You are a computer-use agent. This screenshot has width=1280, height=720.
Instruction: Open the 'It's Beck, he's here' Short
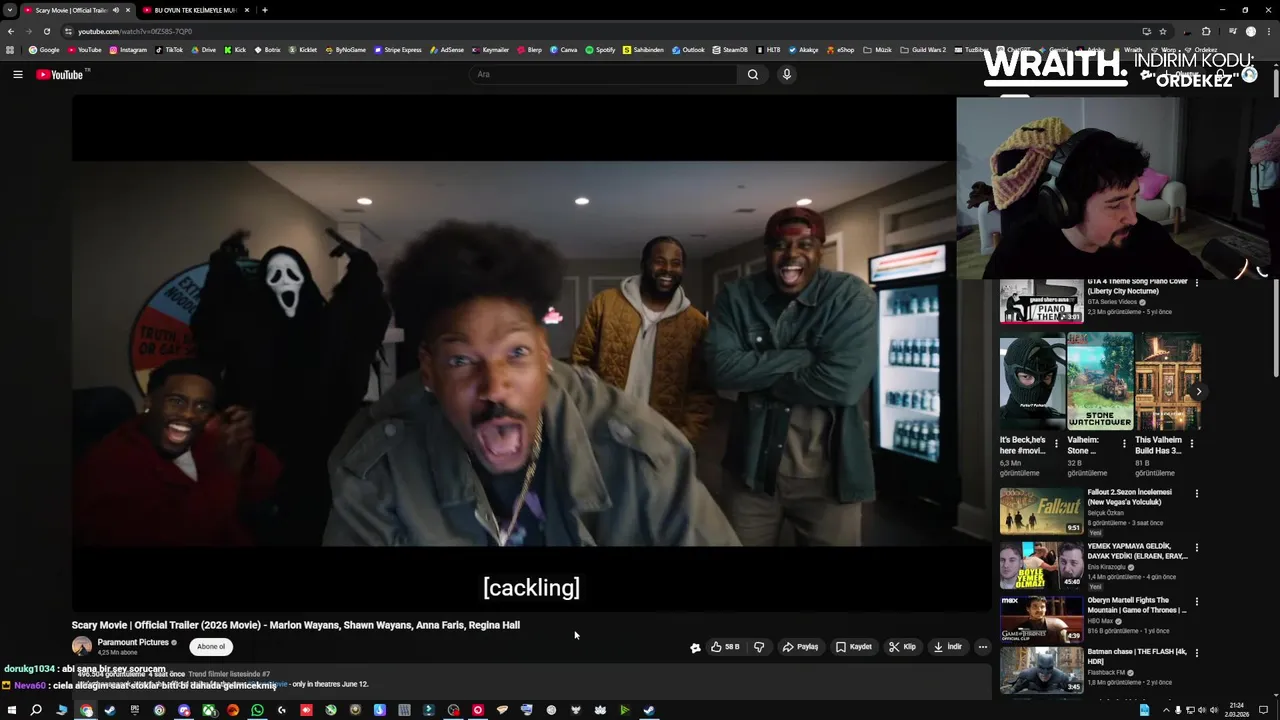tap(1033, 381)
